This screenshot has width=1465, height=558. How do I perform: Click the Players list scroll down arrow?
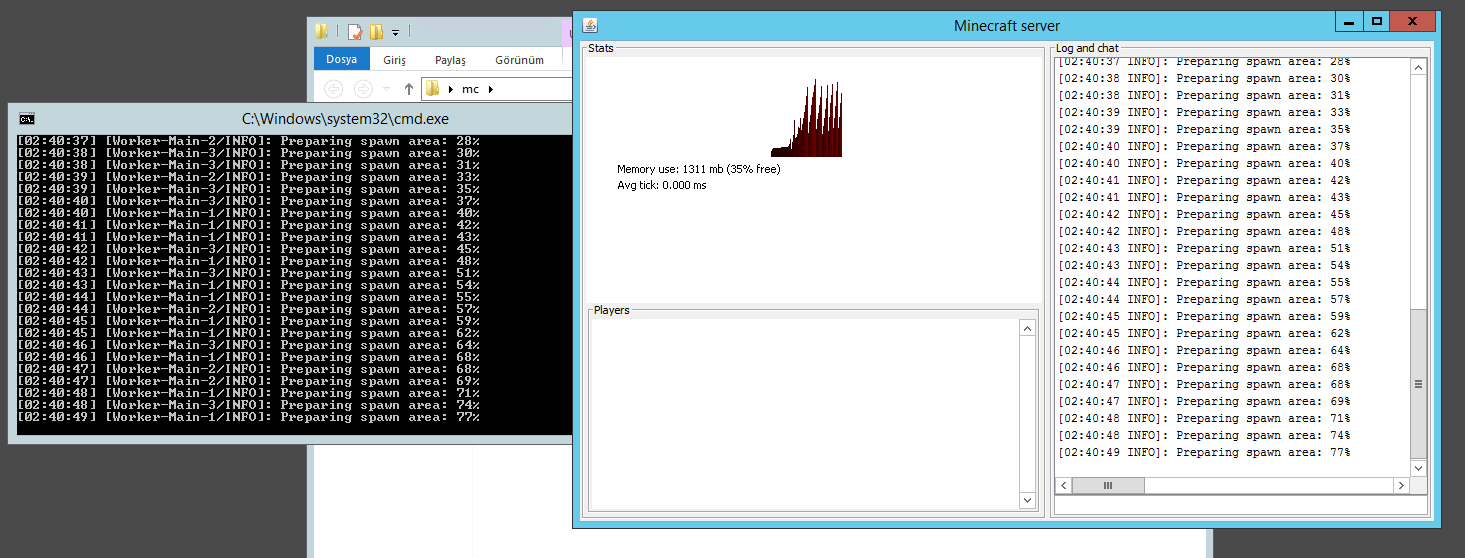pyautogui.click(x=1027, y=499)
